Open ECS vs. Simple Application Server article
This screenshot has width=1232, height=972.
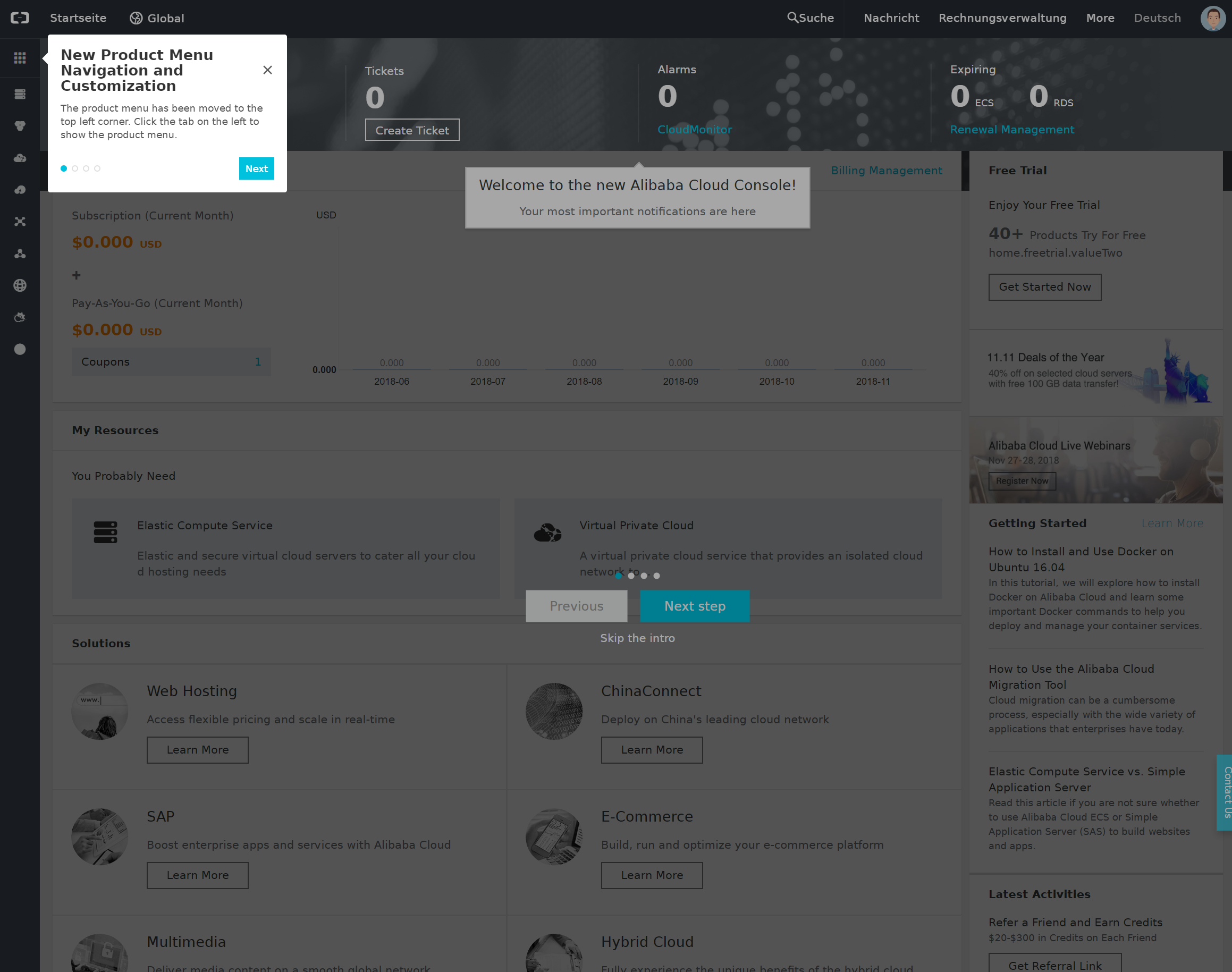click(x=1086, y=779)
